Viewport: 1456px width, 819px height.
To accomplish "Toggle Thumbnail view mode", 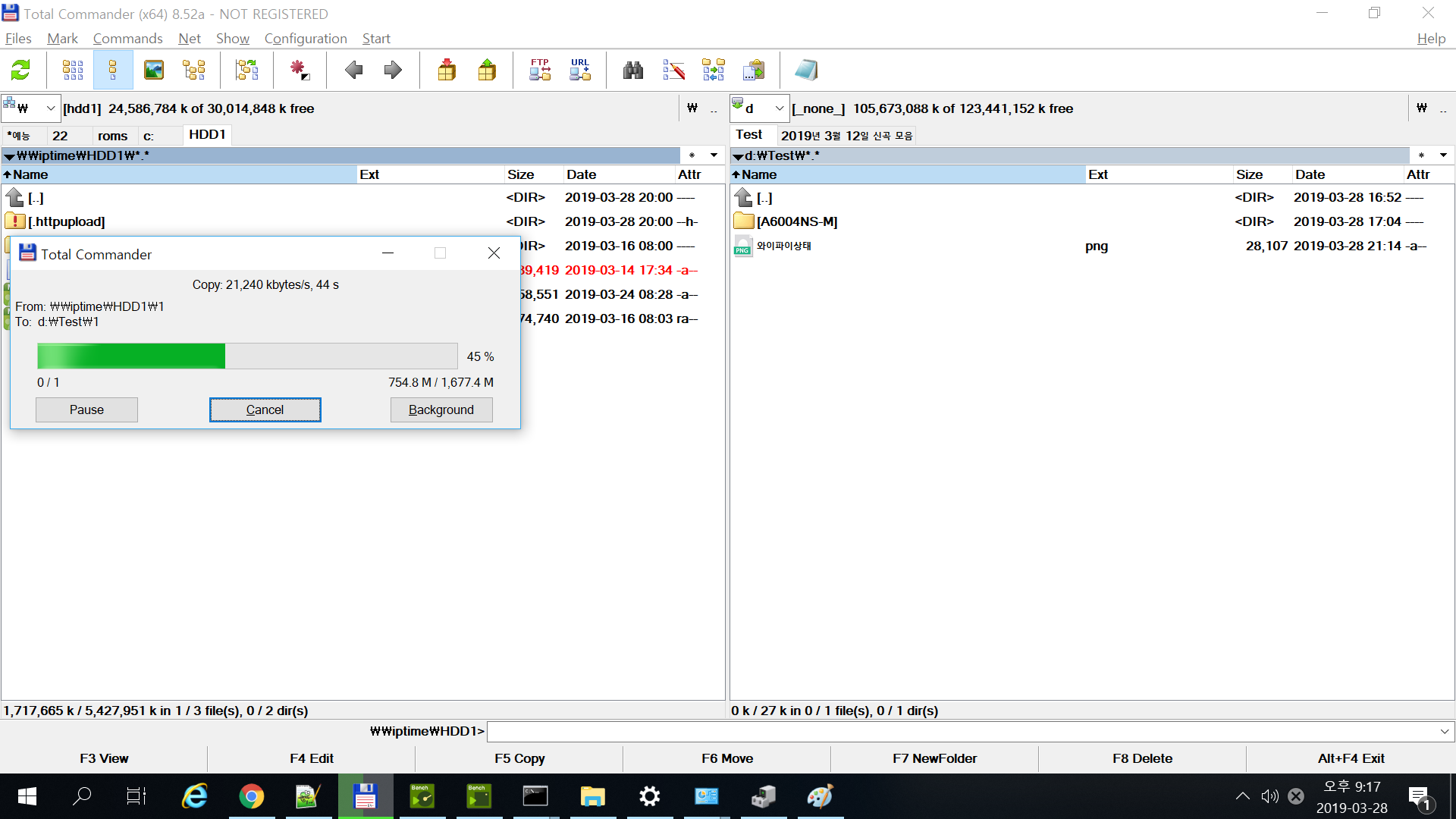I will (x=154, y=71).
